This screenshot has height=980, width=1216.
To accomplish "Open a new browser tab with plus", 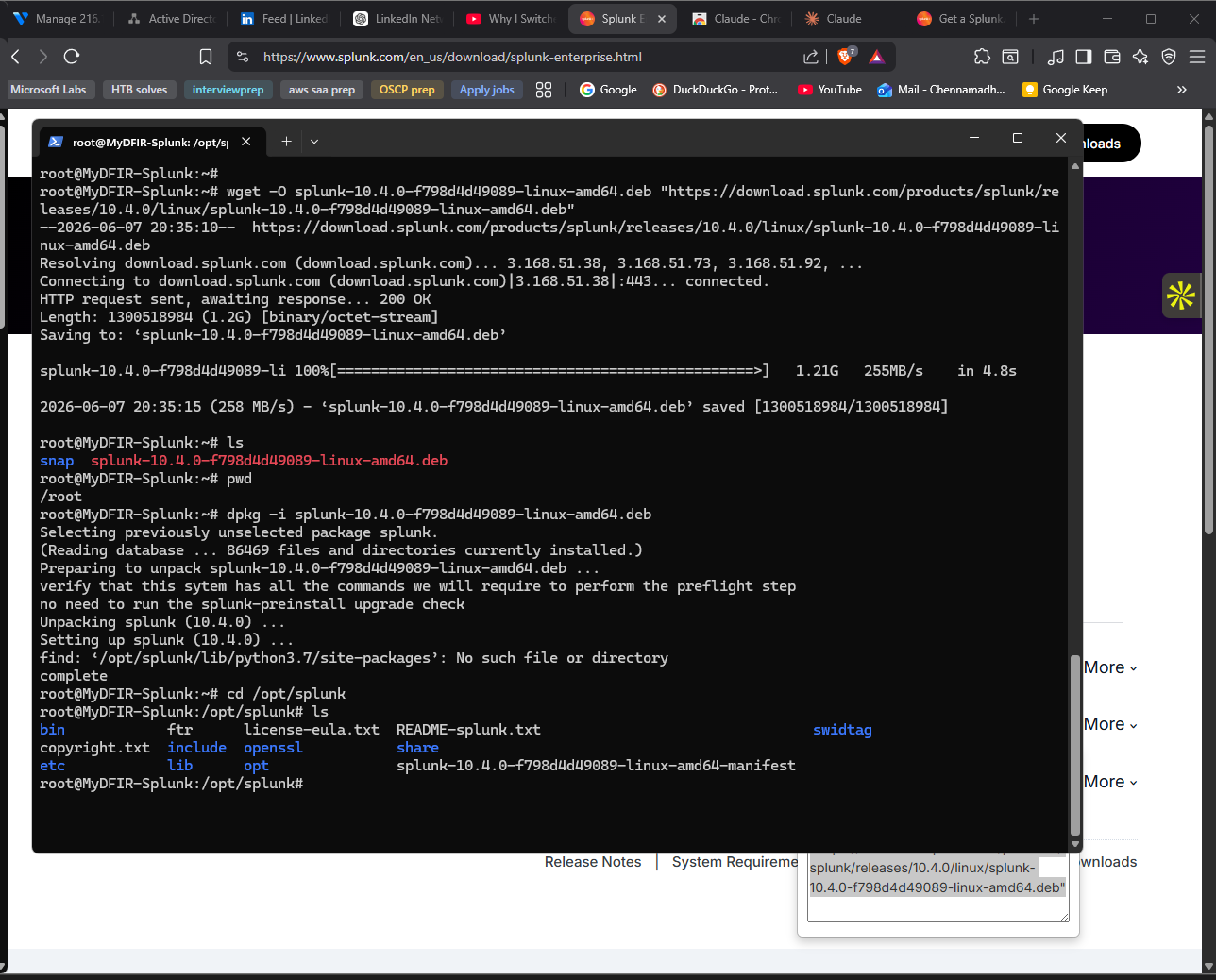I will (x=1034, y=19).
